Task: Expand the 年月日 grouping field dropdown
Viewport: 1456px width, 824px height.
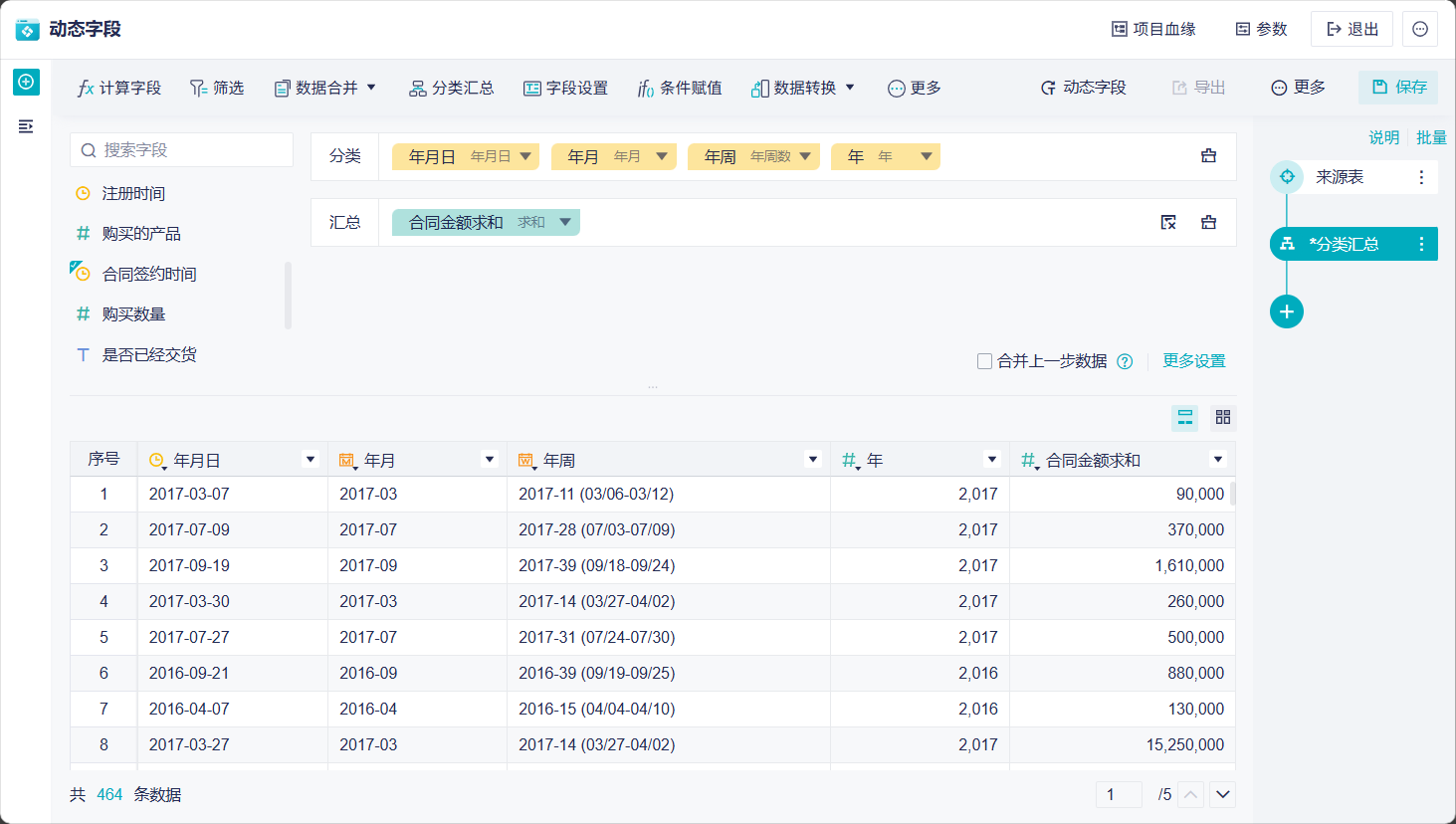Action: pyautogui.click(x=525, y=156)
